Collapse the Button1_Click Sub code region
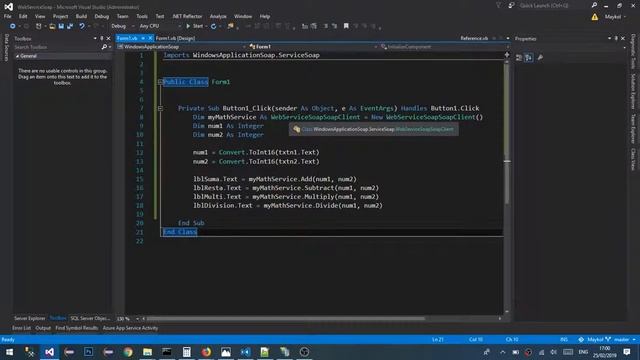Viewport: 640px width, 360px height. (x=160, y=108)
